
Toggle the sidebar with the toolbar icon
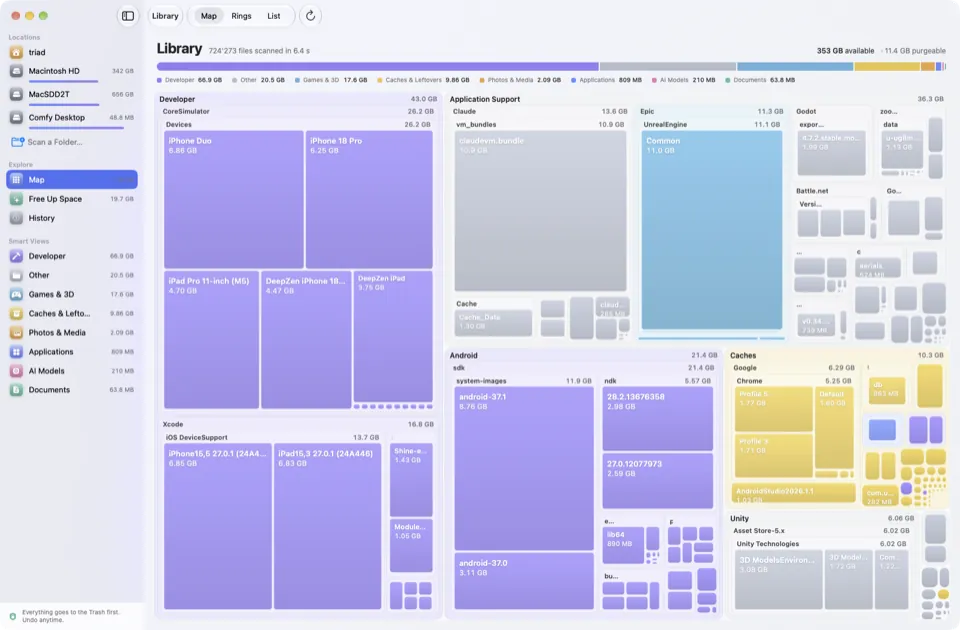pyautogui.click(x=127, y=16)
